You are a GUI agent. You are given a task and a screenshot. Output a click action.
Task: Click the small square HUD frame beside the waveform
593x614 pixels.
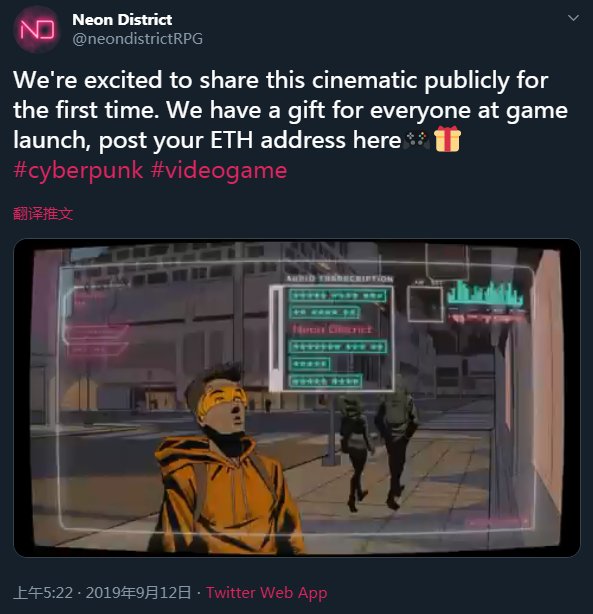[x=425, y=304]
